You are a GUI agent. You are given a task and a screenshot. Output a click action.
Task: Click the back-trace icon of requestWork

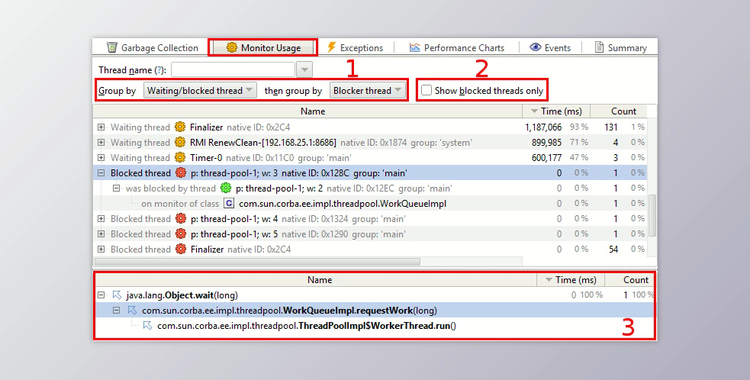pyautogui.click(x=132, y=311)
